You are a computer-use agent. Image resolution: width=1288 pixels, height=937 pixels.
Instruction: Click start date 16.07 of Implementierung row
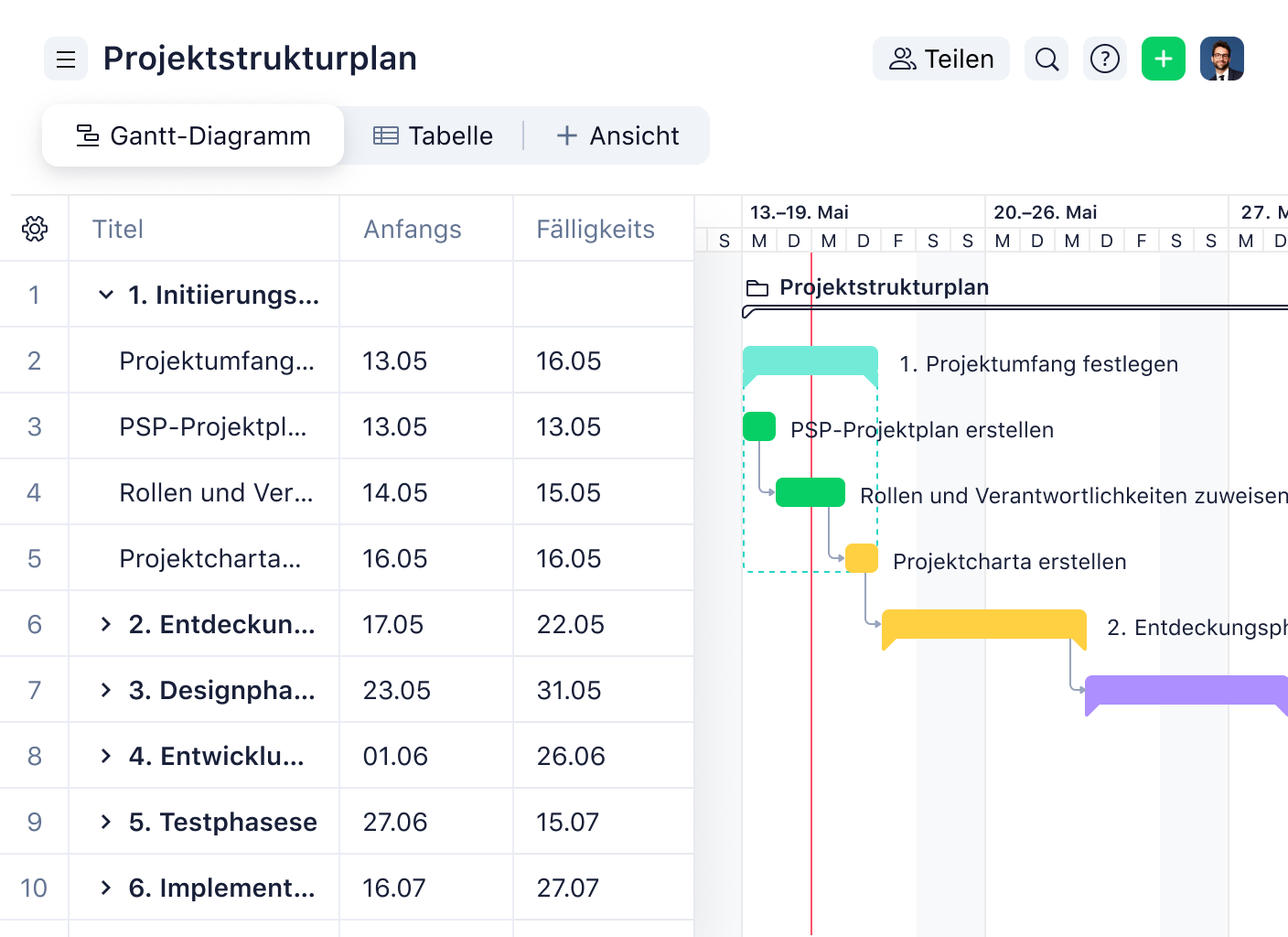coord(394,888)
